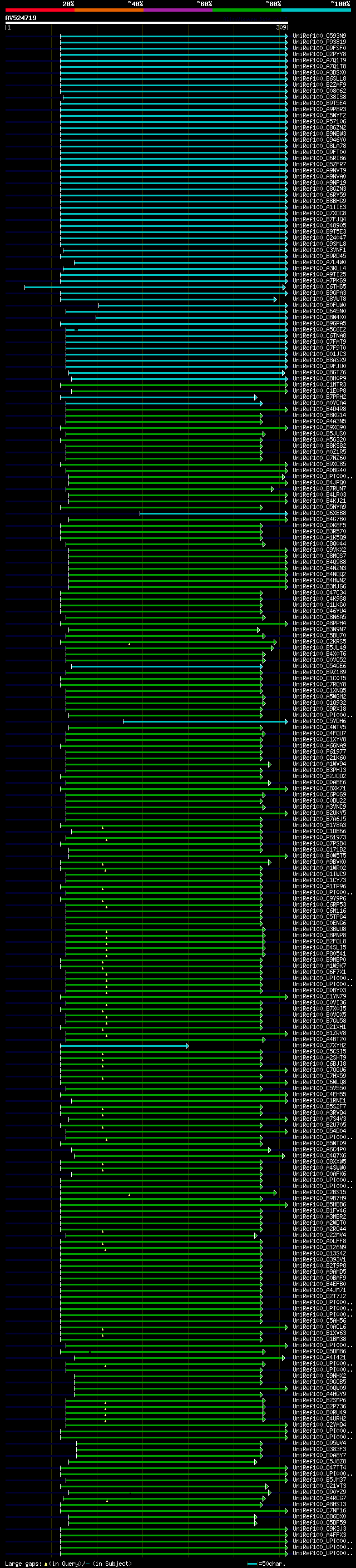356x1568 pixels.
Task: Open hit UniRef100_P57106
Action: [319, 122]
